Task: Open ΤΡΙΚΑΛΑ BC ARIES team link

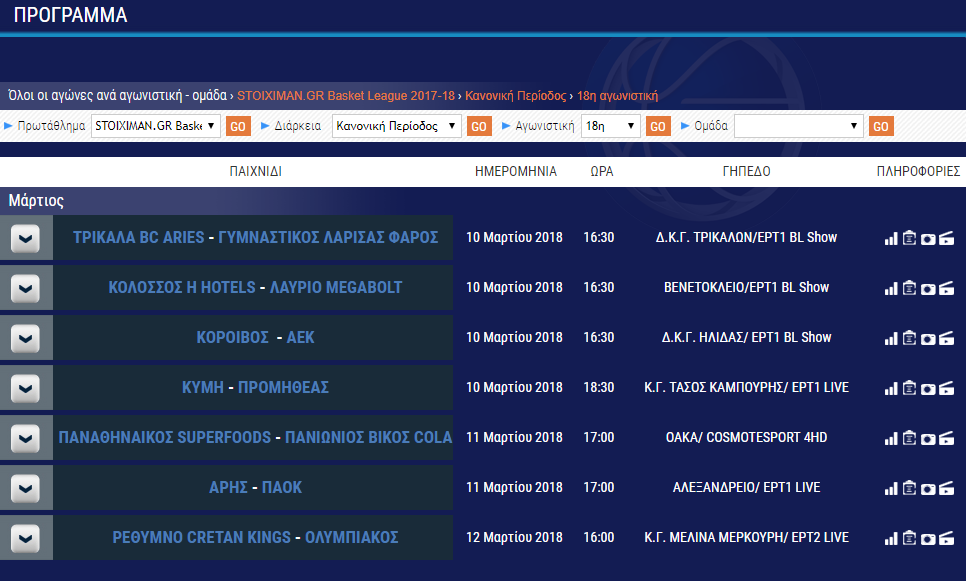Action: [x=139, y=237]
